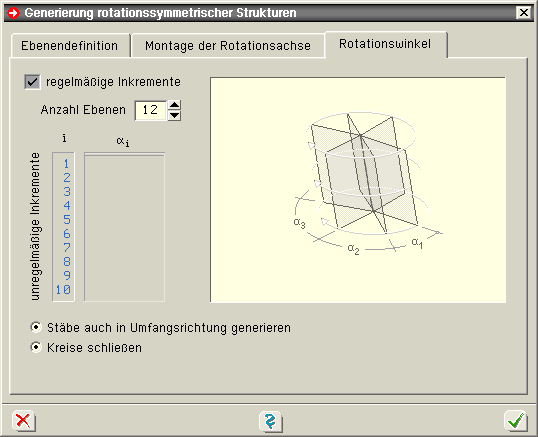Open Montage der Rotationsachse tab
The height and width of the screenshot is (437, 538).
pyautogui.click(x=228, y=46)
